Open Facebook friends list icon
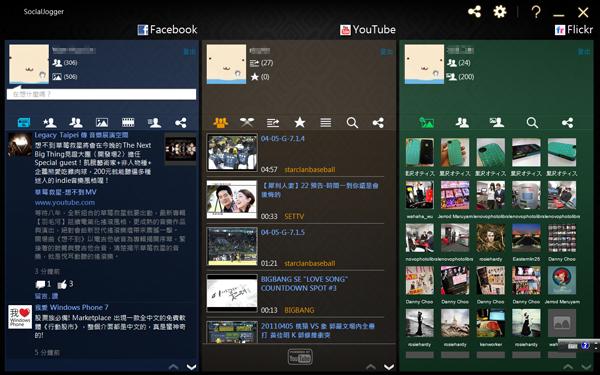The width and height of the screenshot is (600, 375). click(76, 122)
